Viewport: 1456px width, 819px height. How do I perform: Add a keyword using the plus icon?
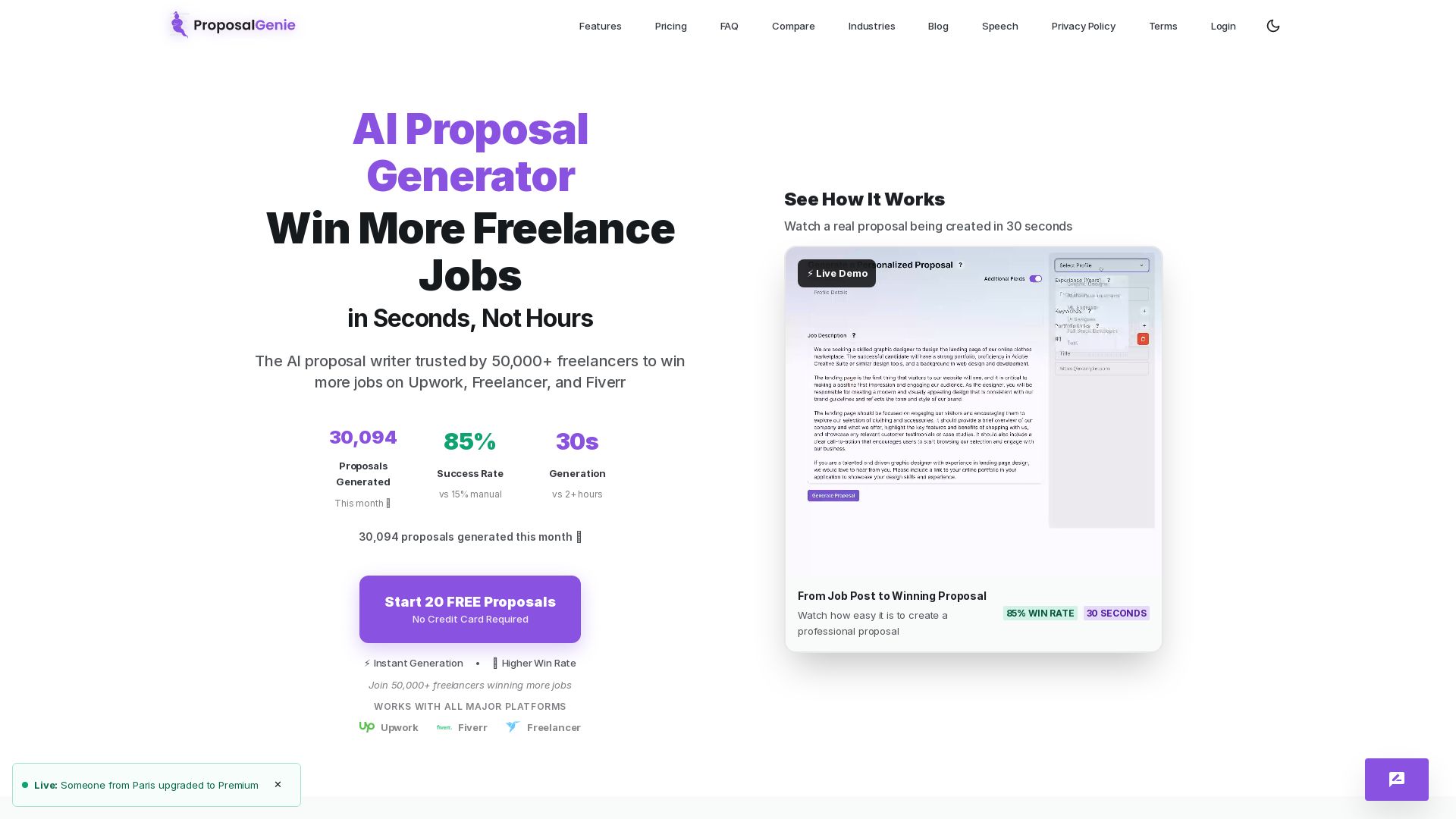[x=1144, y=311]
